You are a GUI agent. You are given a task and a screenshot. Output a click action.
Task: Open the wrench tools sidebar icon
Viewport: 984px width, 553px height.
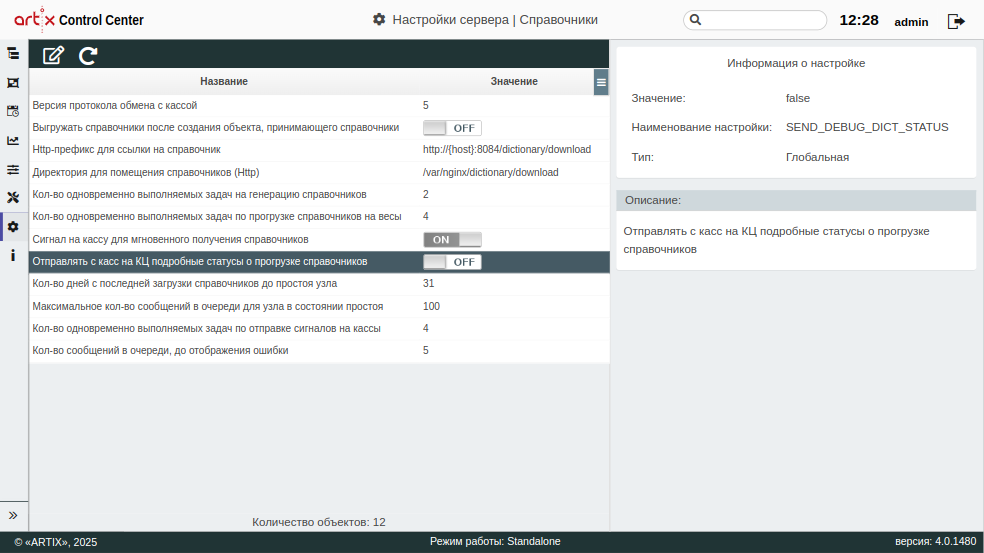13,198
